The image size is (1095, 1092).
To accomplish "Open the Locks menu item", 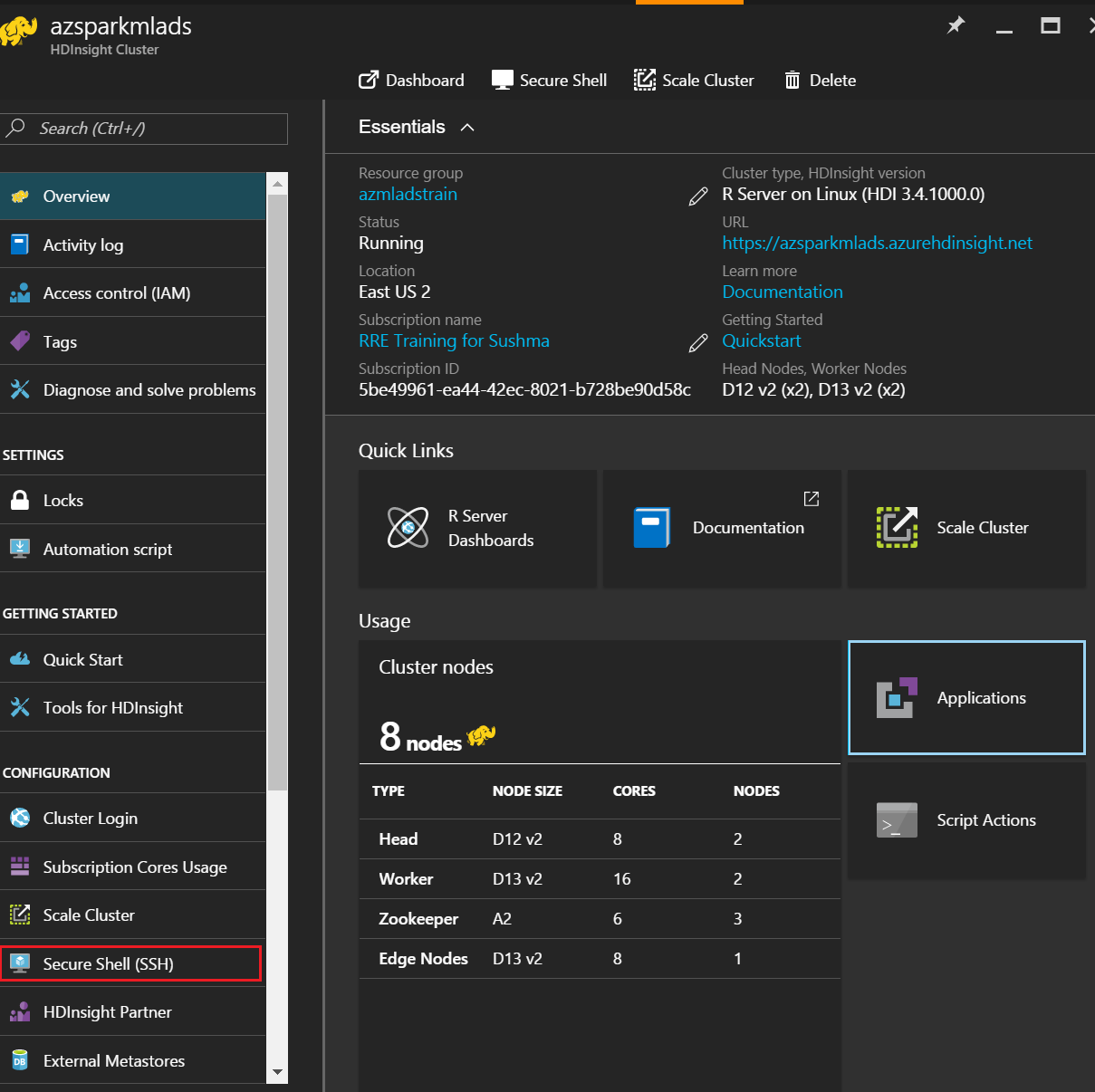I will click(133, 500).
